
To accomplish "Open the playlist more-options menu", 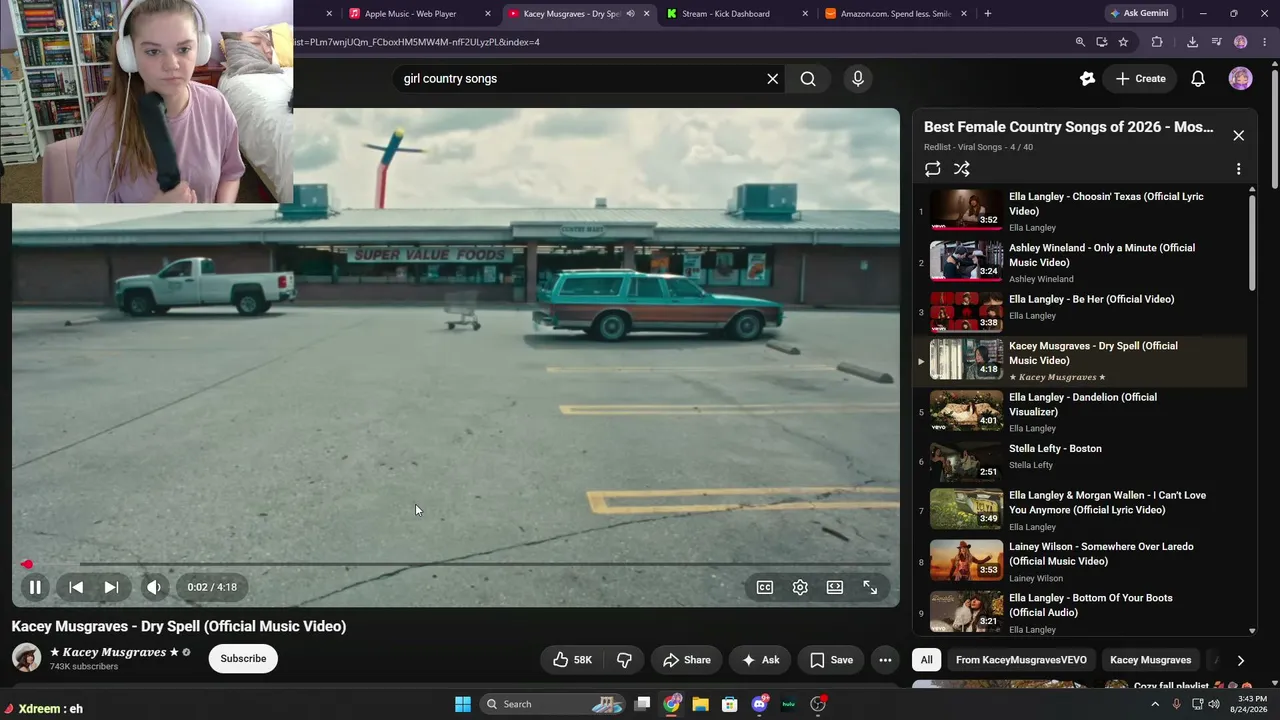I will [x=1238, y=169].
